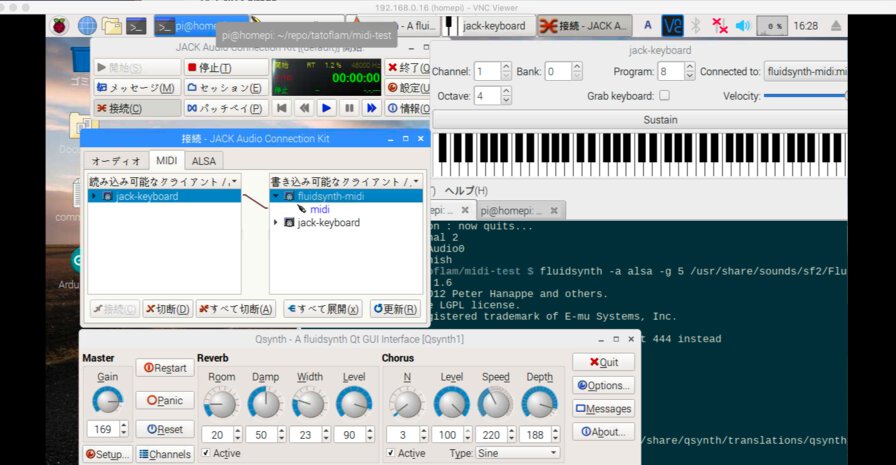Click the Gain value field 169
The image size is (896, 465).
tap(103, 429)
